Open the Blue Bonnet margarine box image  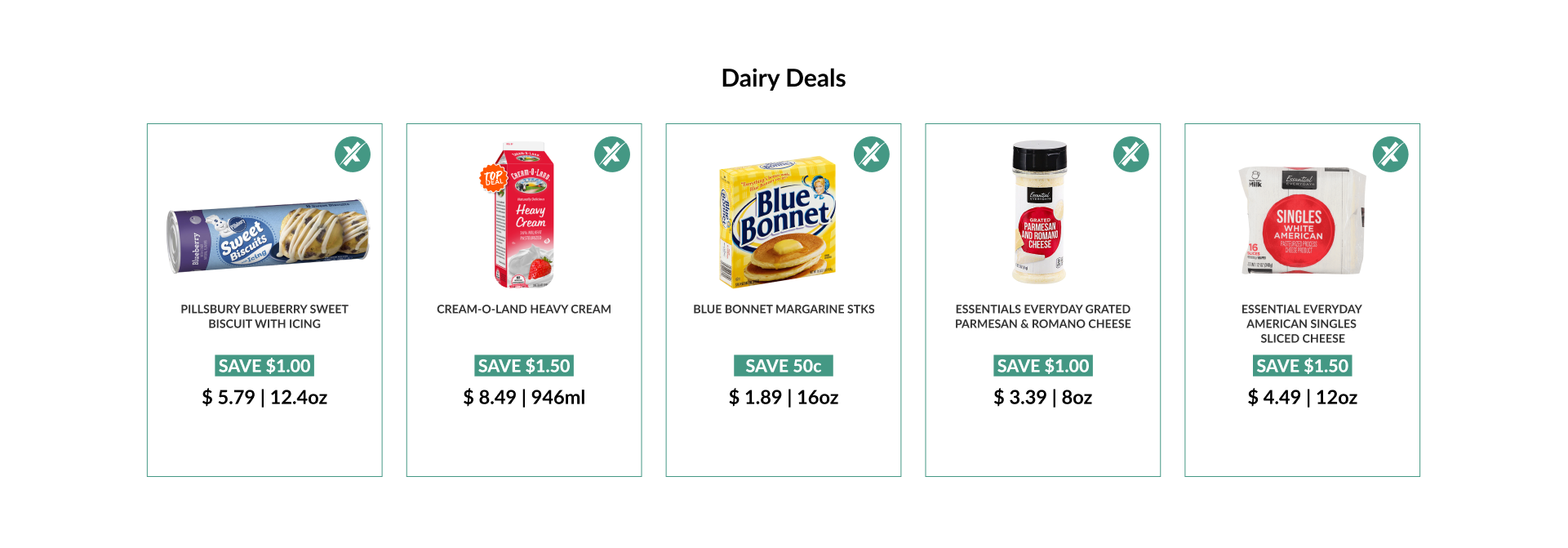pos(779,222)
